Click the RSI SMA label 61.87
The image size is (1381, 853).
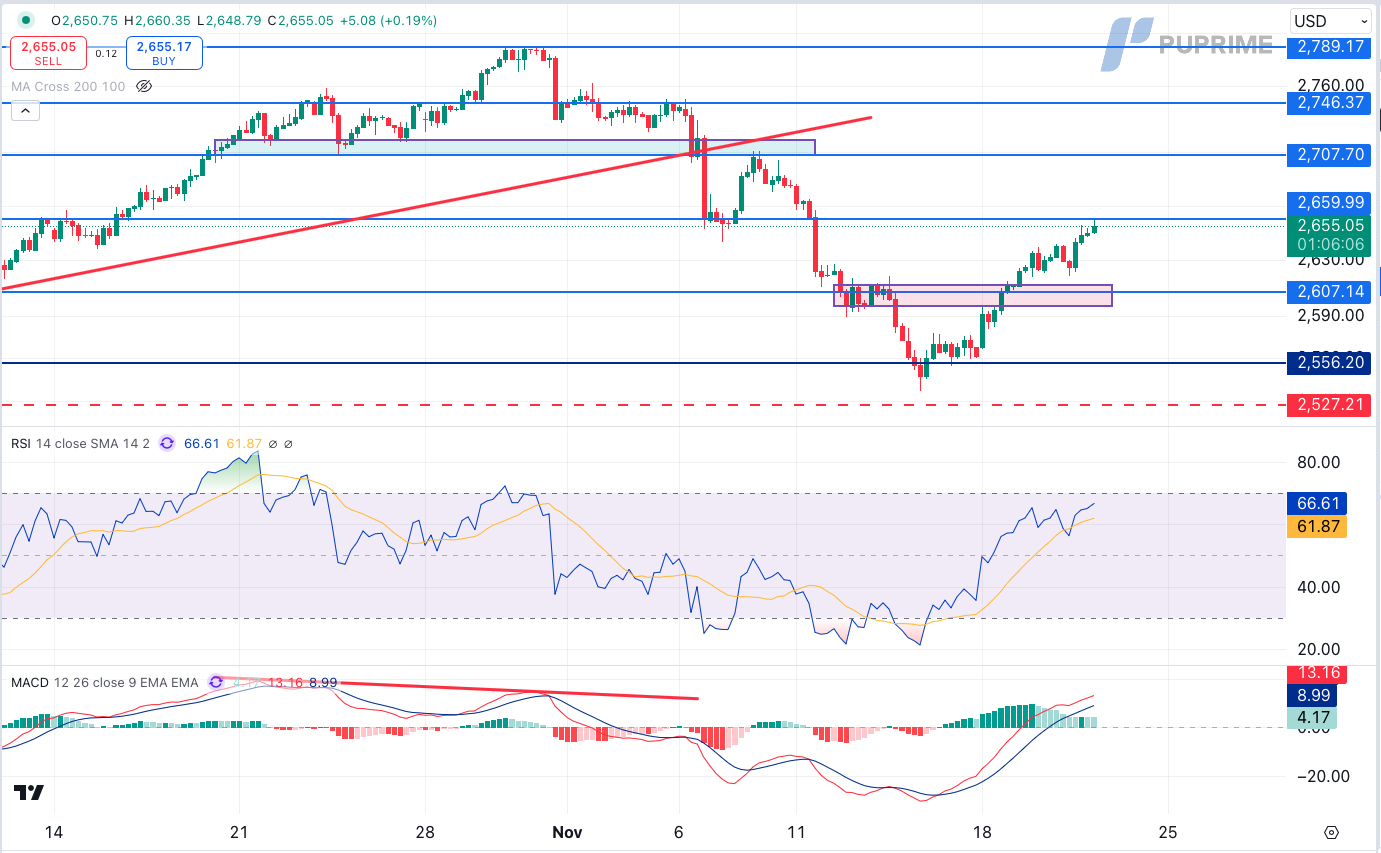tap(1317, 527)
